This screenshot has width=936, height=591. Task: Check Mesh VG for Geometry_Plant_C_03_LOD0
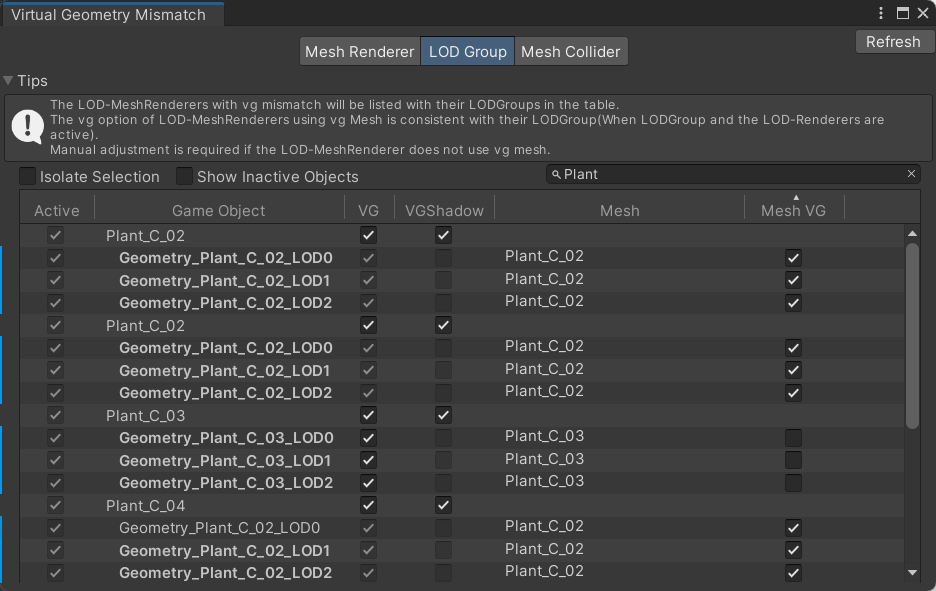(x=793, y=438)
